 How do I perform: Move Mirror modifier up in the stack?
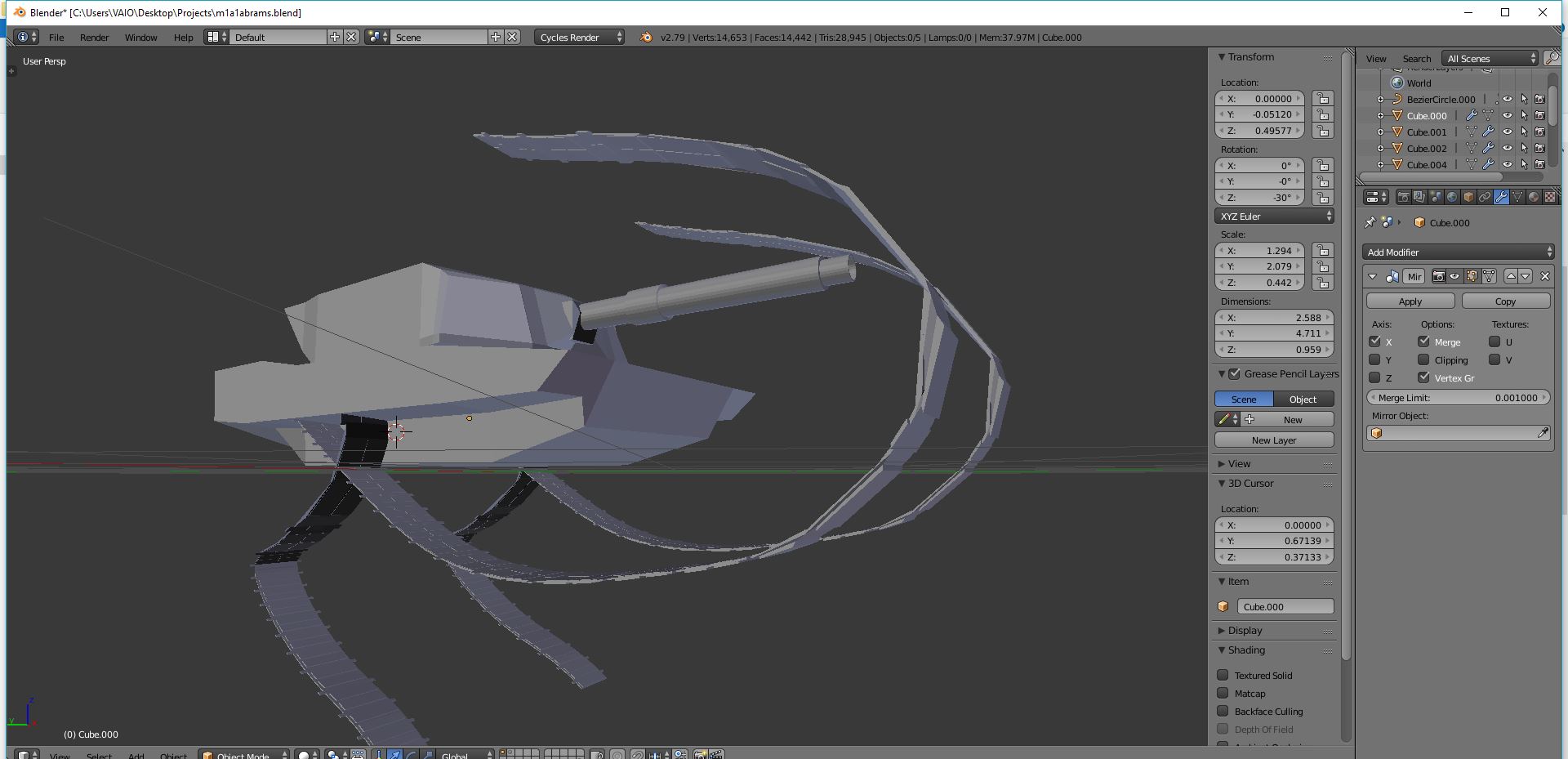(1511, 276)
